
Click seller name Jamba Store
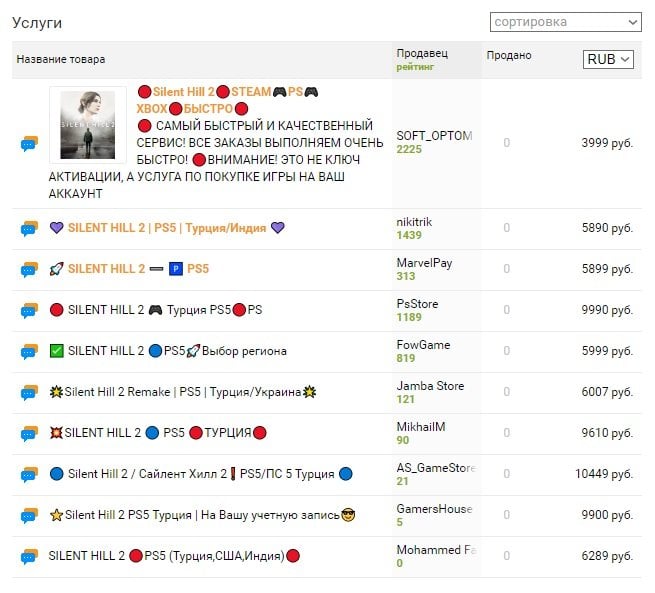[x=430, y=386]
